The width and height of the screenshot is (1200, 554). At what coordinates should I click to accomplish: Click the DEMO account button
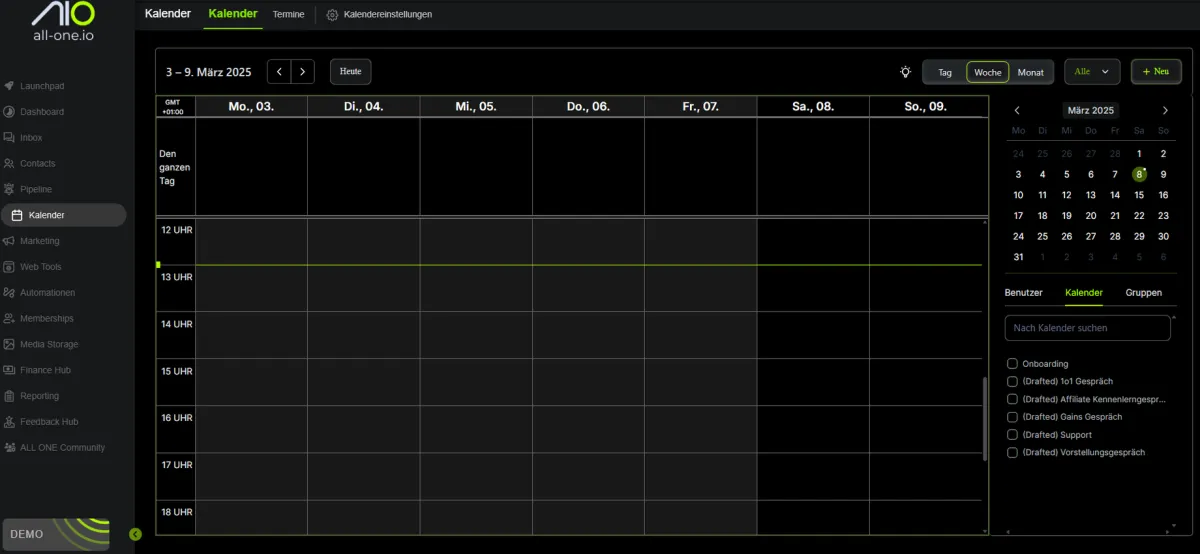pos(55,534)
